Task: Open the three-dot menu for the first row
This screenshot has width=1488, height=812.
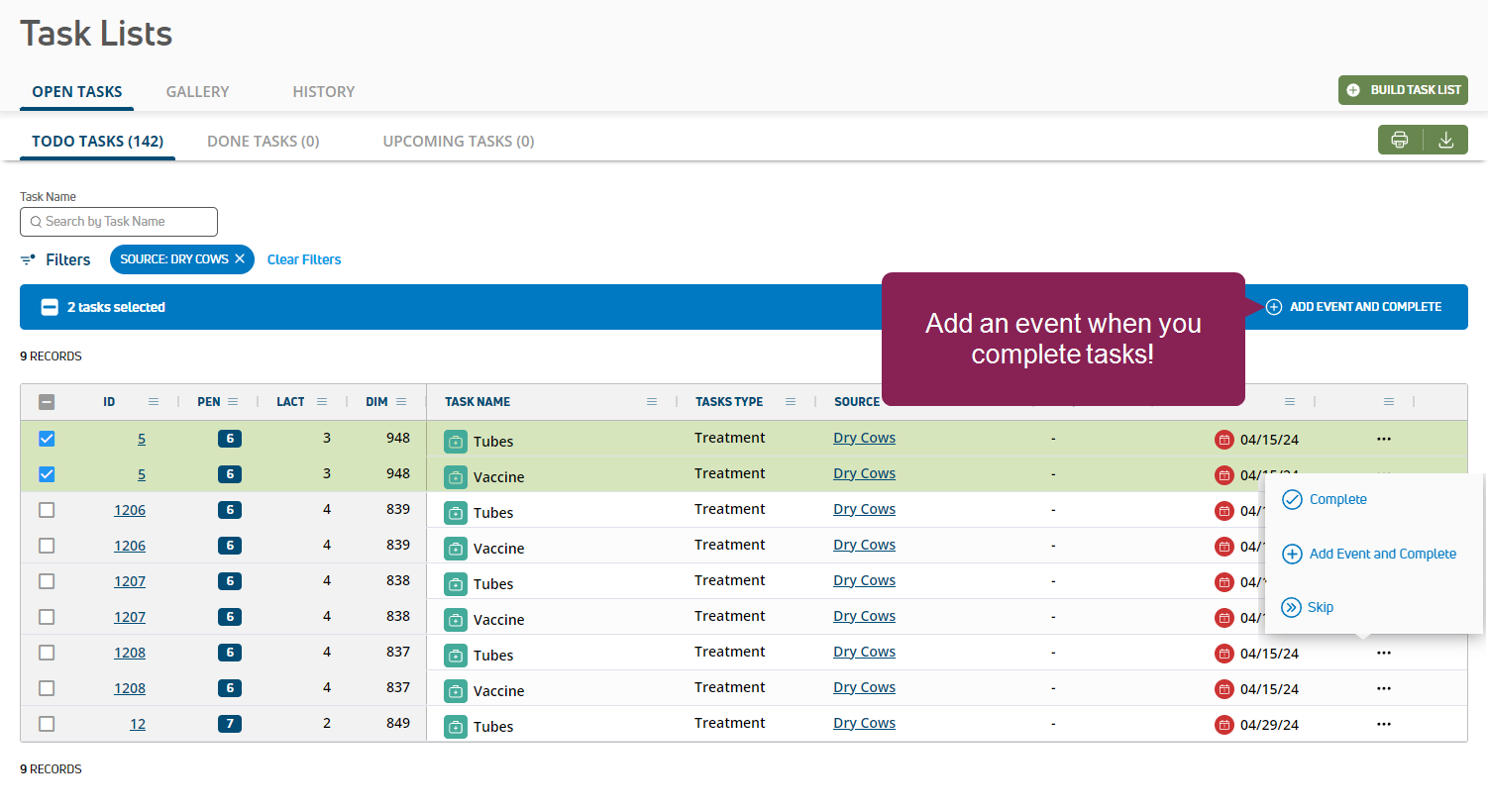Action: pos(1383,439)
